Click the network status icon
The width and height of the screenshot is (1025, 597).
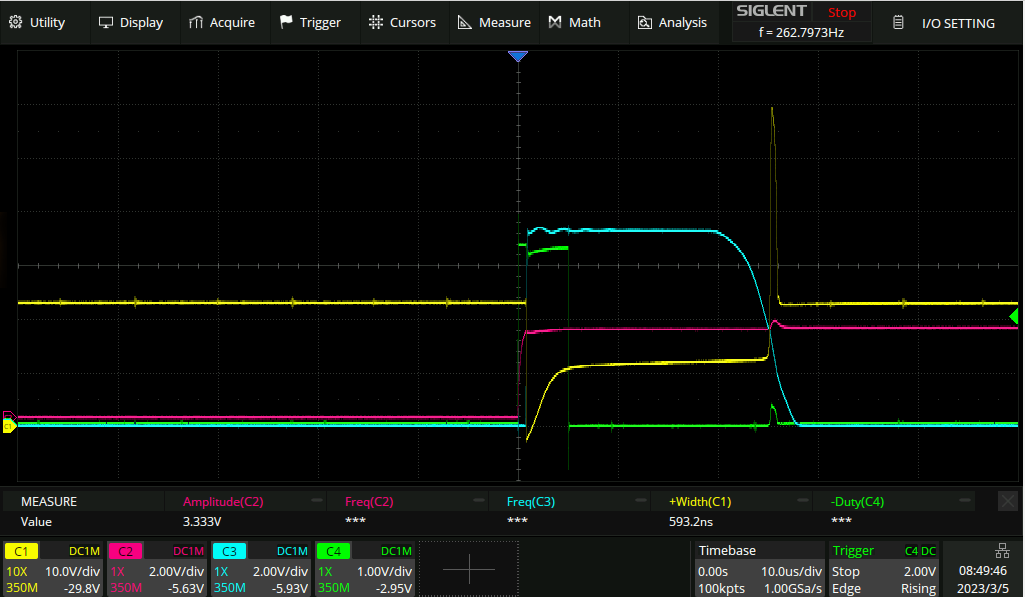(1003, 550)
